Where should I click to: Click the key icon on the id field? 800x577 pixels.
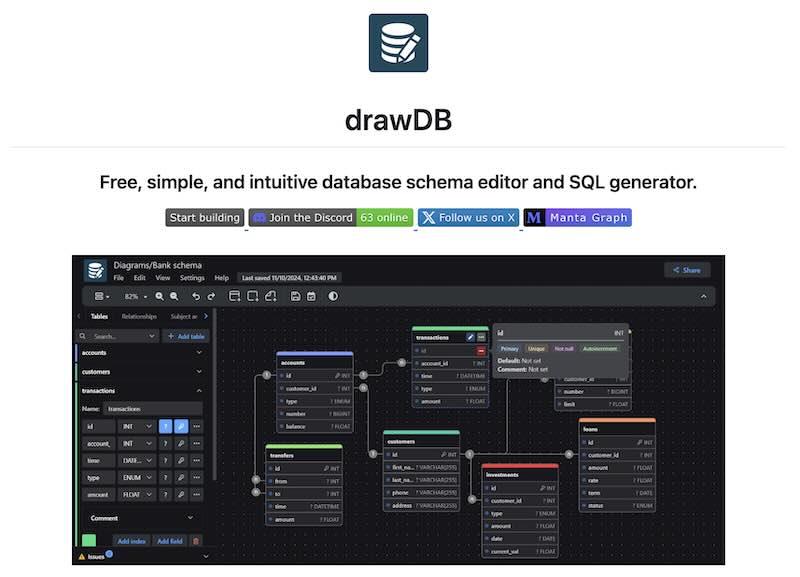180,425
